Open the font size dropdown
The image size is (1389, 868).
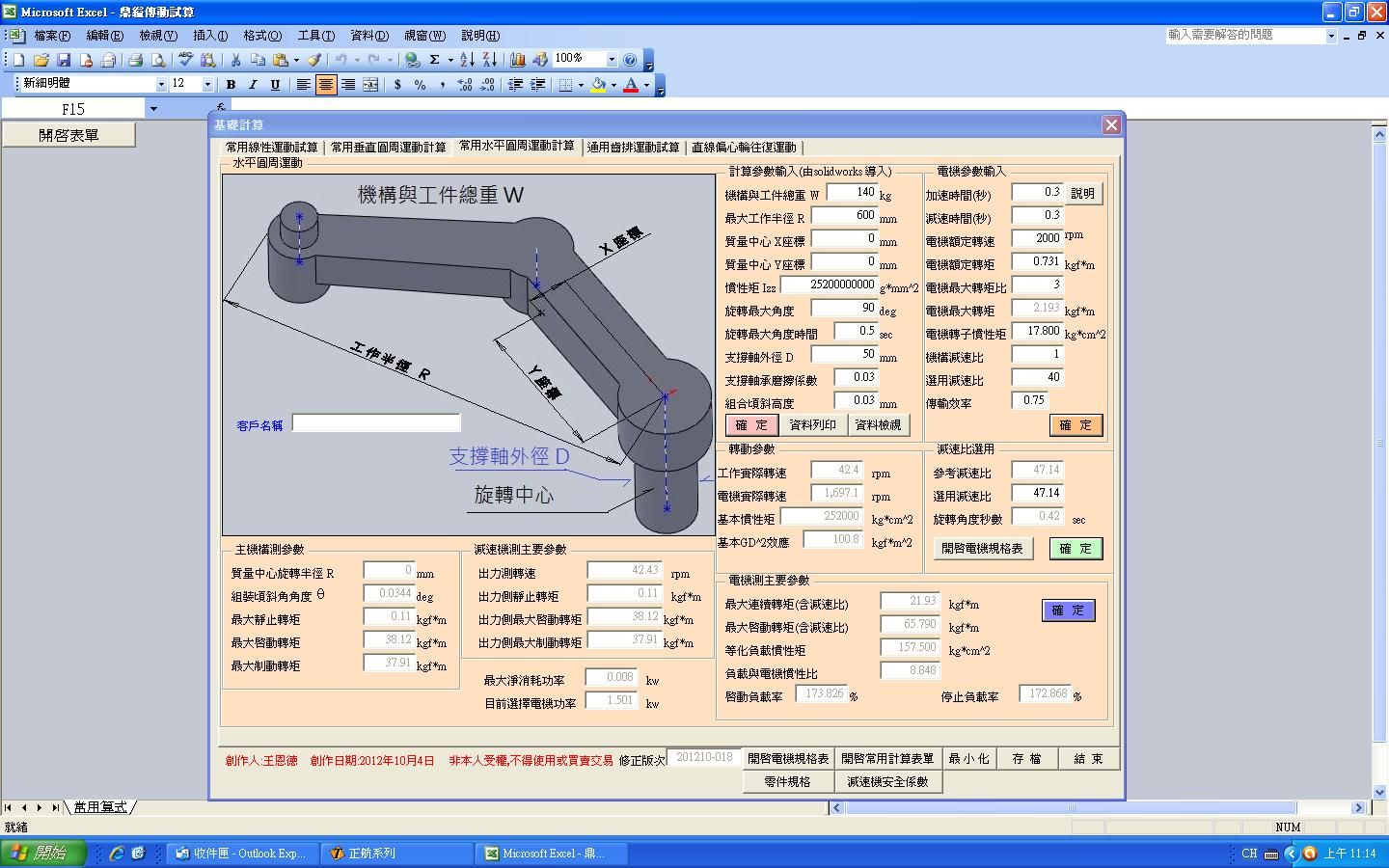point(207,85)
